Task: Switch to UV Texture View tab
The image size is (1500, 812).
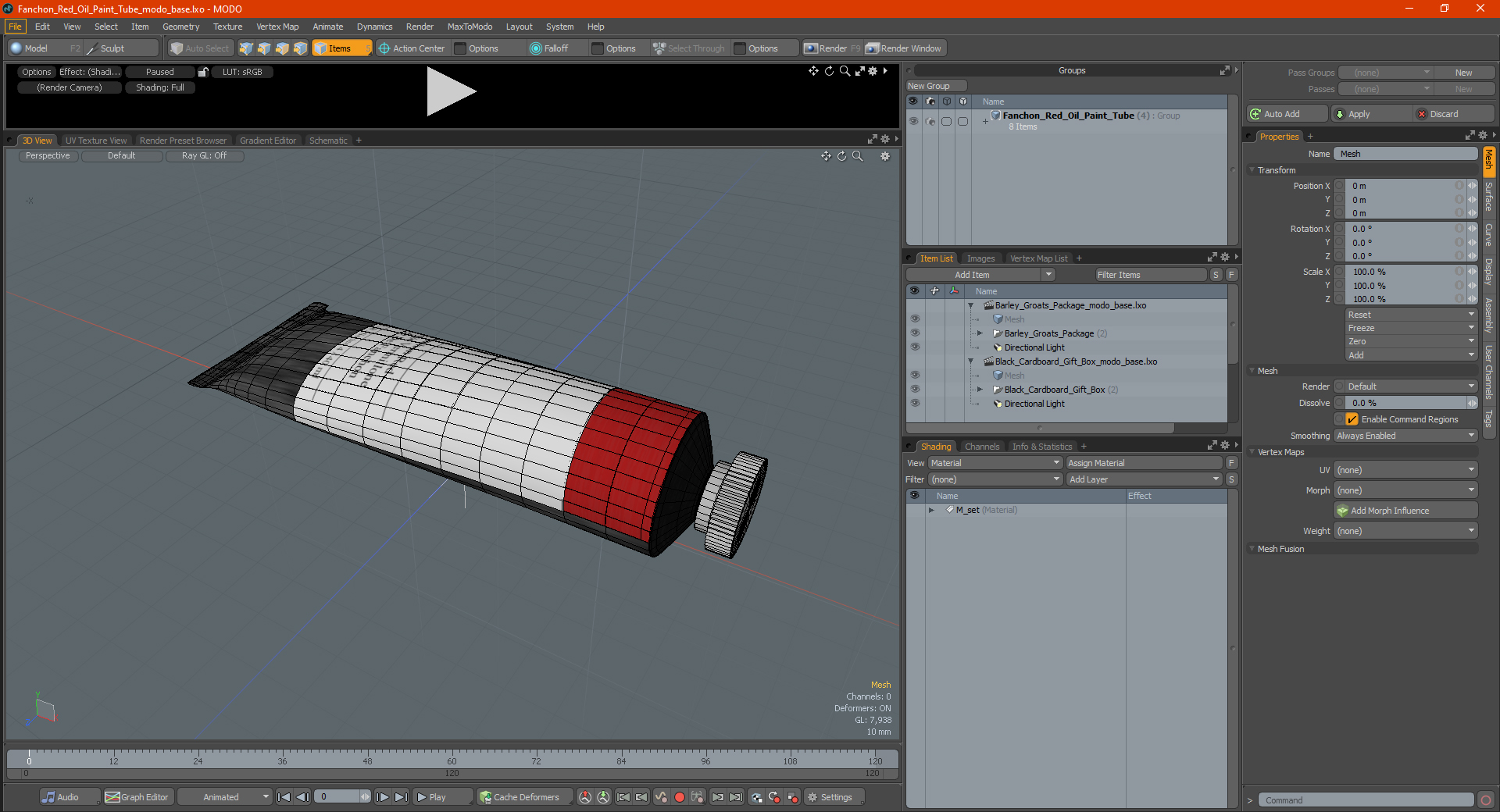Action: click(x=96, y=141)
